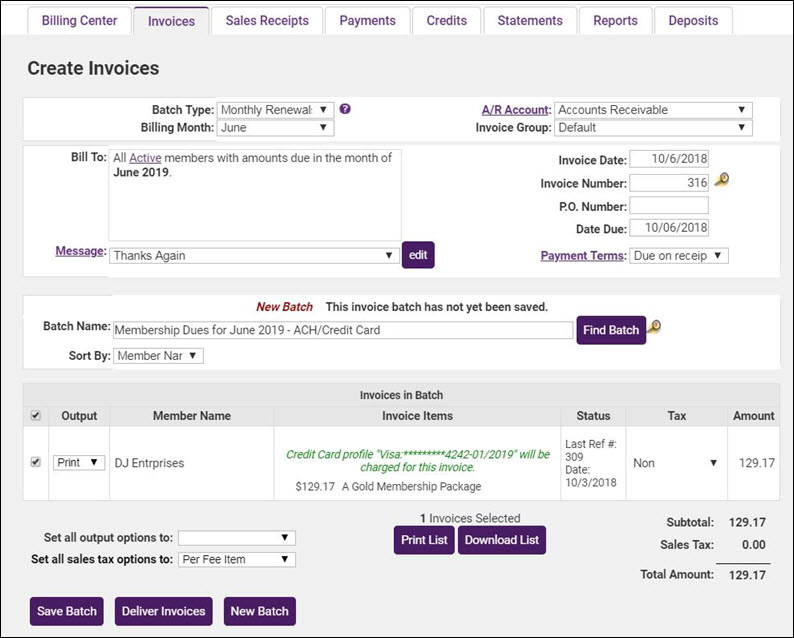Click the key icon beside Invoice Number
The width and height of the screenshot is (794, 638).
(721, 181)
